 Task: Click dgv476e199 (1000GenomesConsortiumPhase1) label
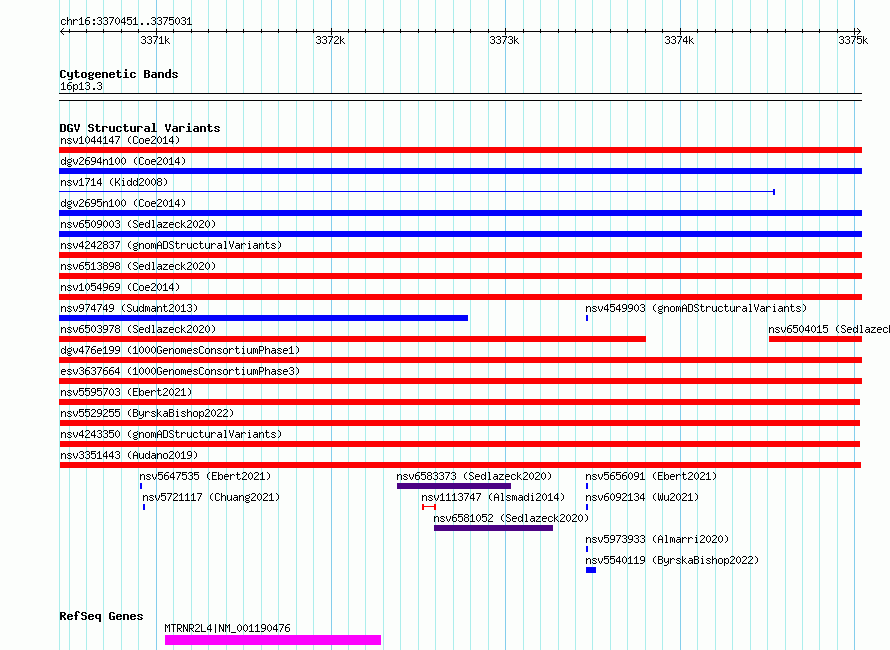coord(180,350)
